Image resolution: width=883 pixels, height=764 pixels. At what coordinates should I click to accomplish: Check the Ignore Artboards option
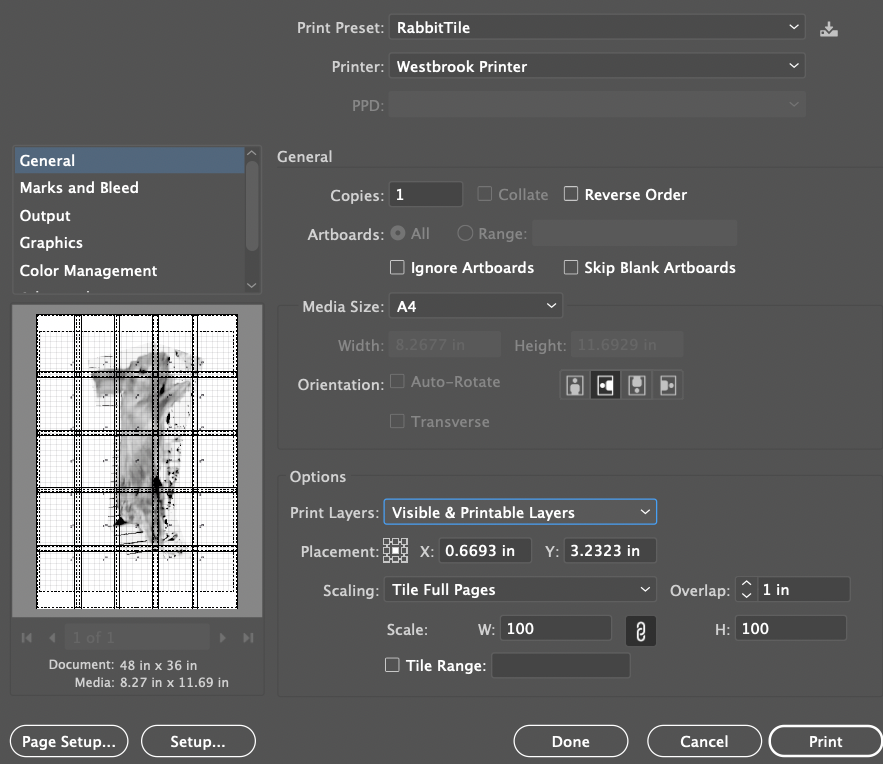point(398,268)
